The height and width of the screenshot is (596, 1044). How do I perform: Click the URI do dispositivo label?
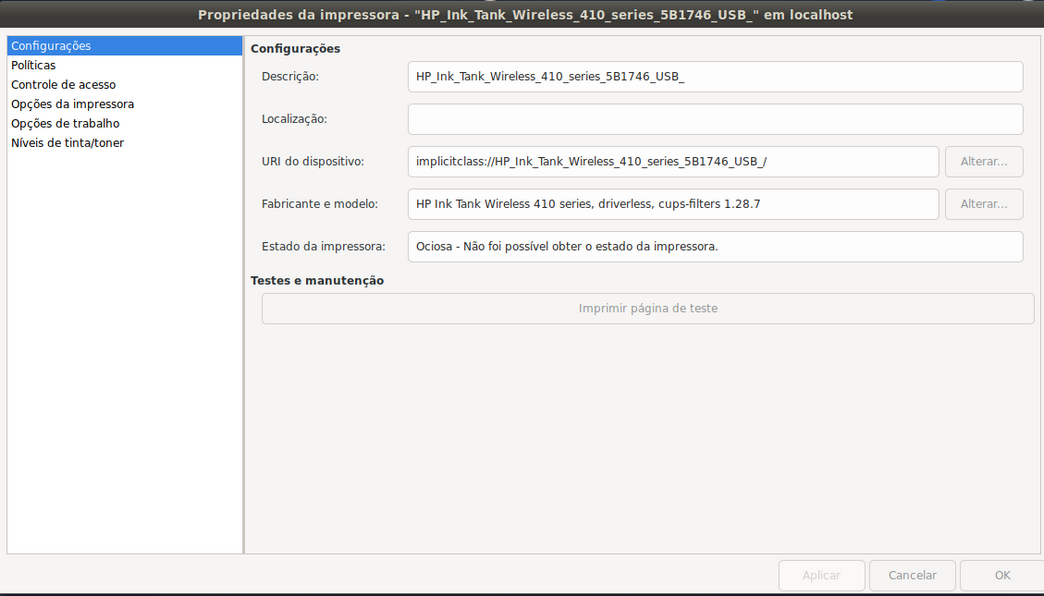point(313,162)
